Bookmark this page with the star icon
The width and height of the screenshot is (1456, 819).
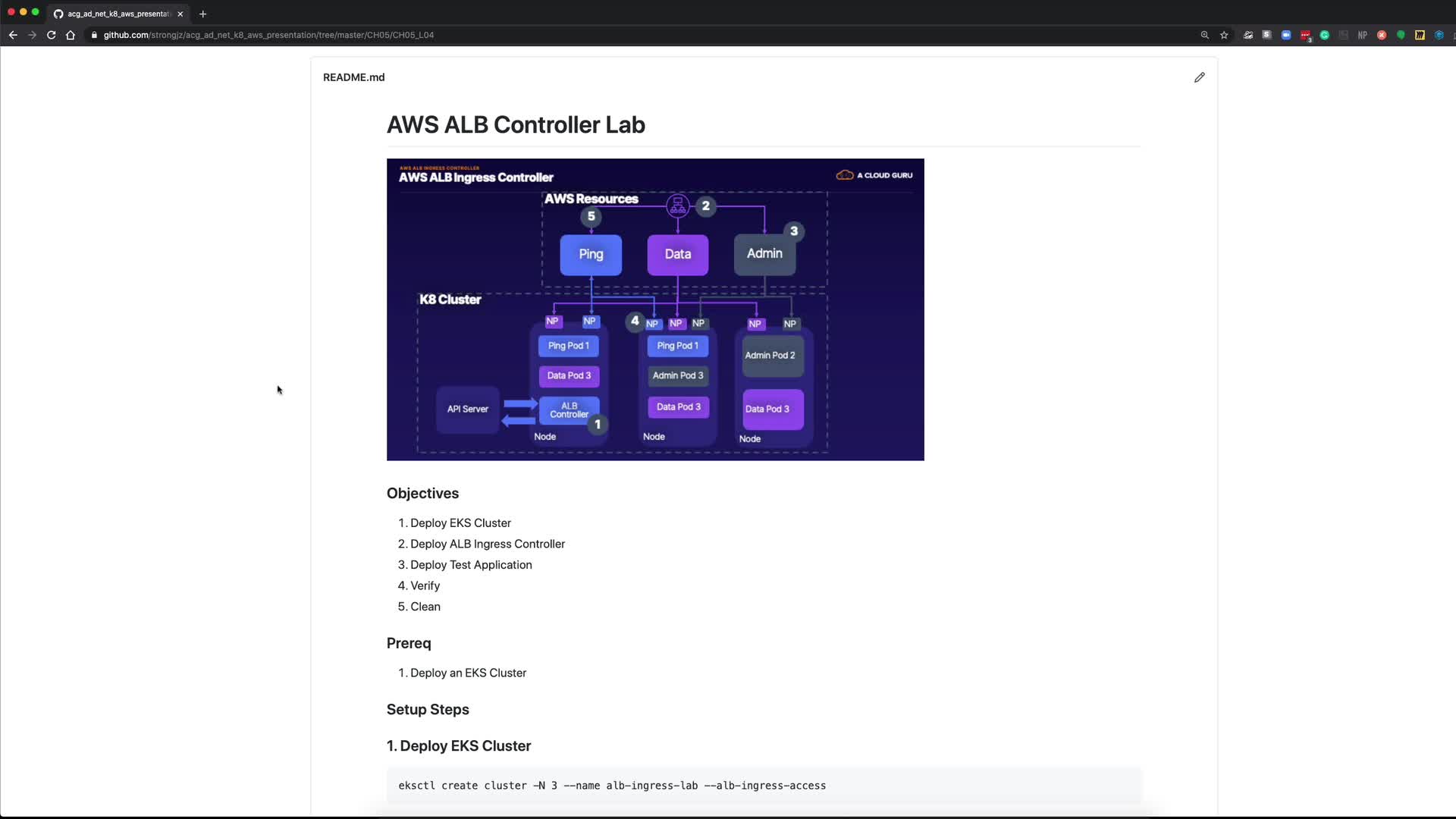coord(1224,35)
